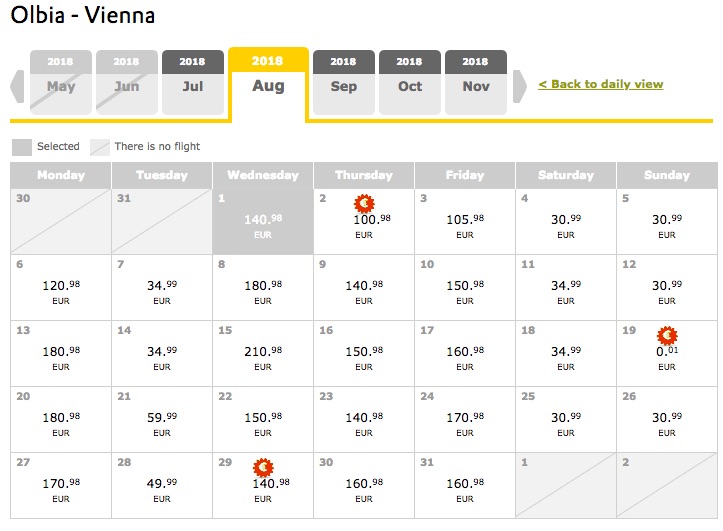Choose the August 28 fare of 49.99 EUR
Viewport: 723px width, 531px height.
[162, 485]
